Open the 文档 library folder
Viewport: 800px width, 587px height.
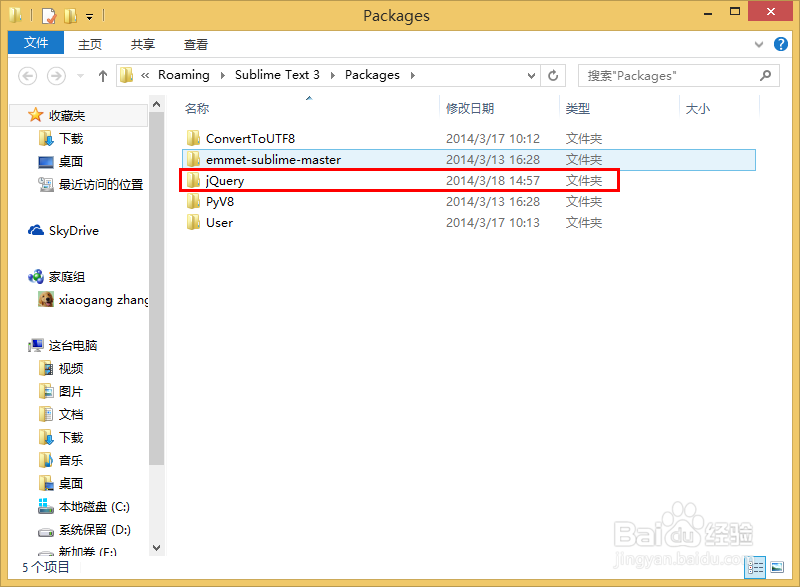point(61,415)
